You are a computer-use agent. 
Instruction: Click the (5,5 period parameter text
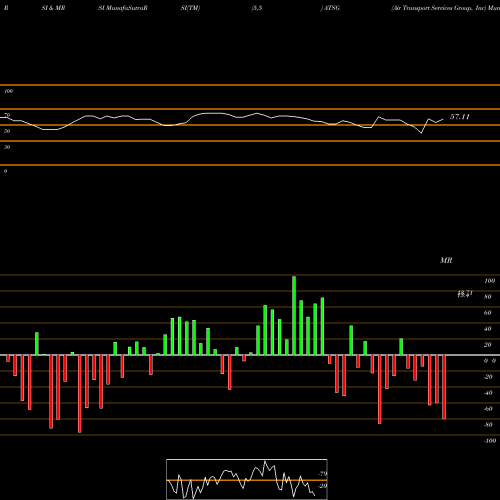[257, 8]
